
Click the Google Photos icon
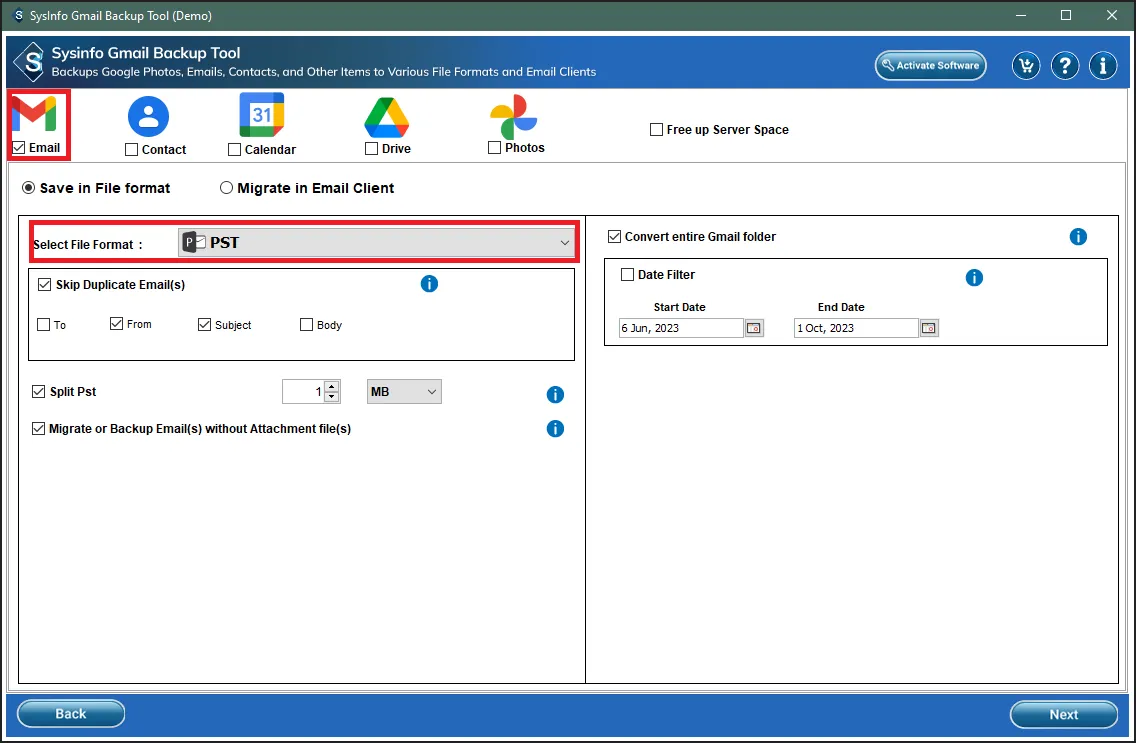pyautogui.click(x=514, y=117)
